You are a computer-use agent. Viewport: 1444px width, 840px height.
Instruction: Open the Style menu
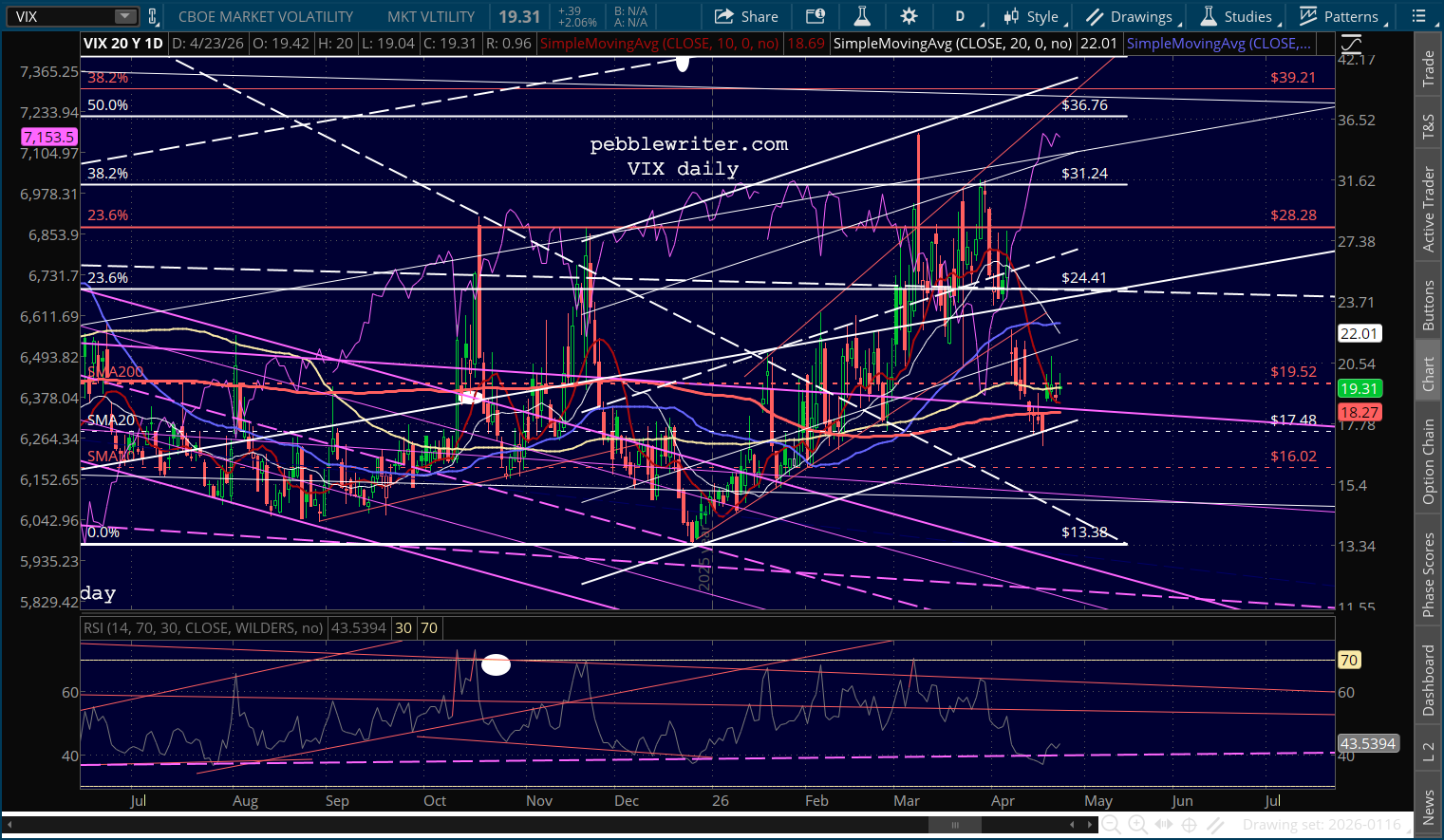tap(1033, 16)
